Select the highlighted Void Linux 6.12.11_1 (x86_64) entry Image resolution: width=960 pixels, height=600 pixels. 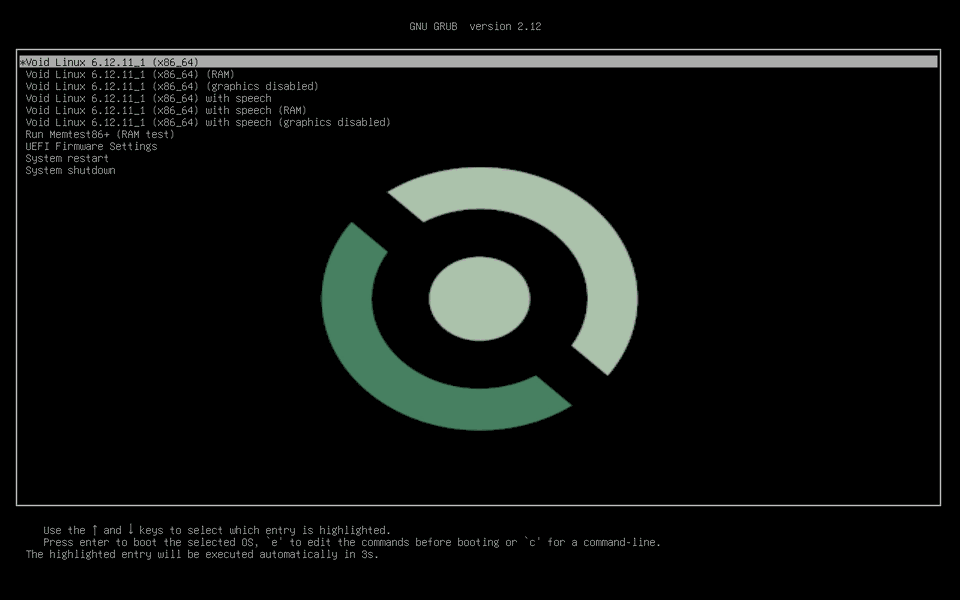tap(478, 62)
